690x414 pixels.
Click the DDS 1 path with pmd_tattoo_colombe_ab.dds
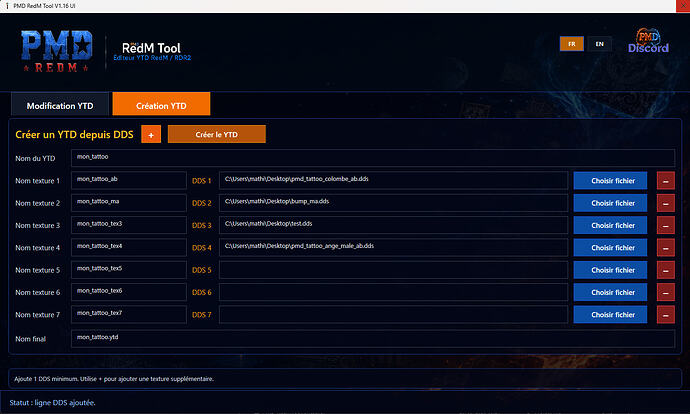(393, 180)
